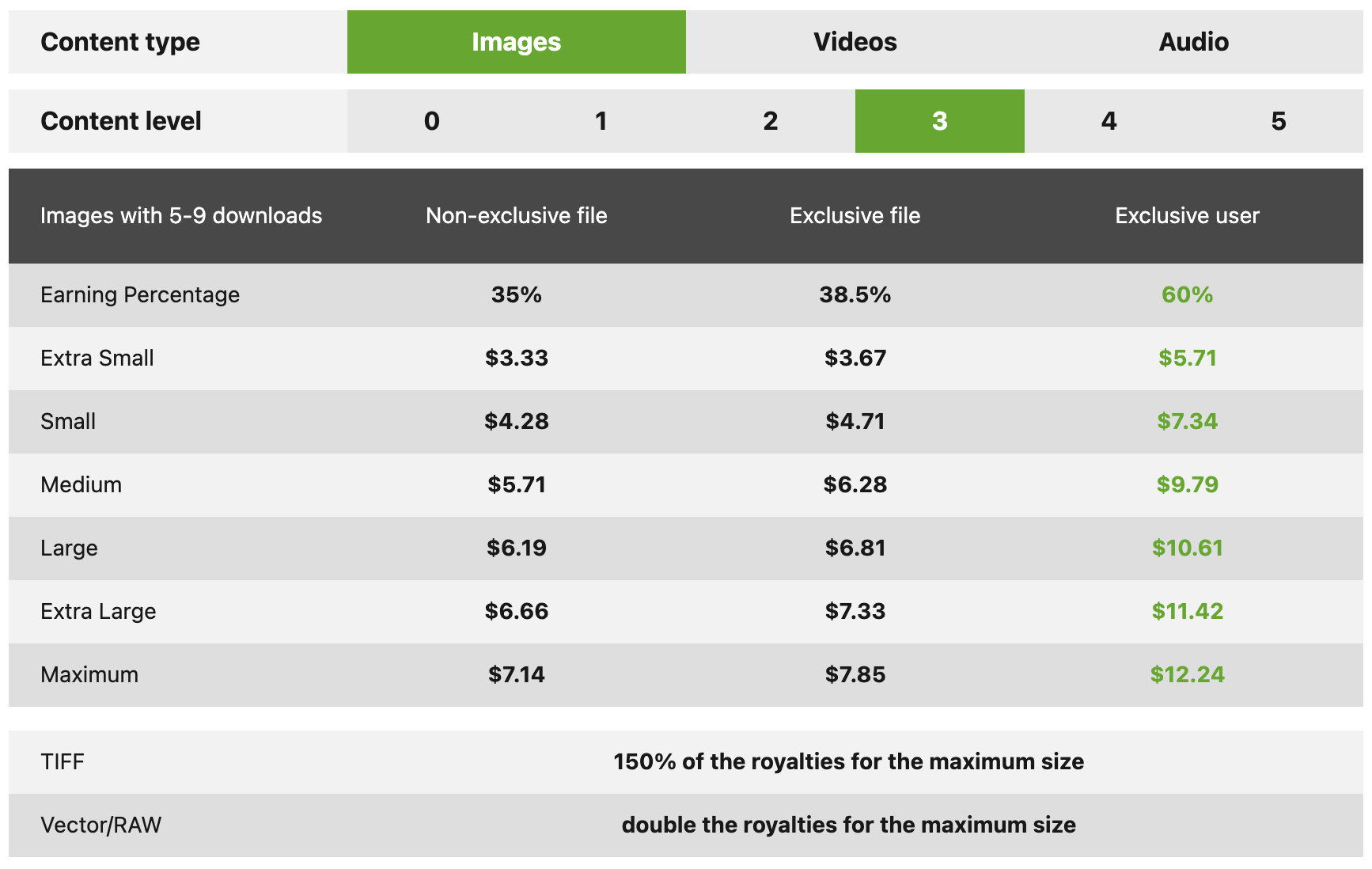Select content level 2
Screen dimensions: 1372x869
click(x=770, y=121)
